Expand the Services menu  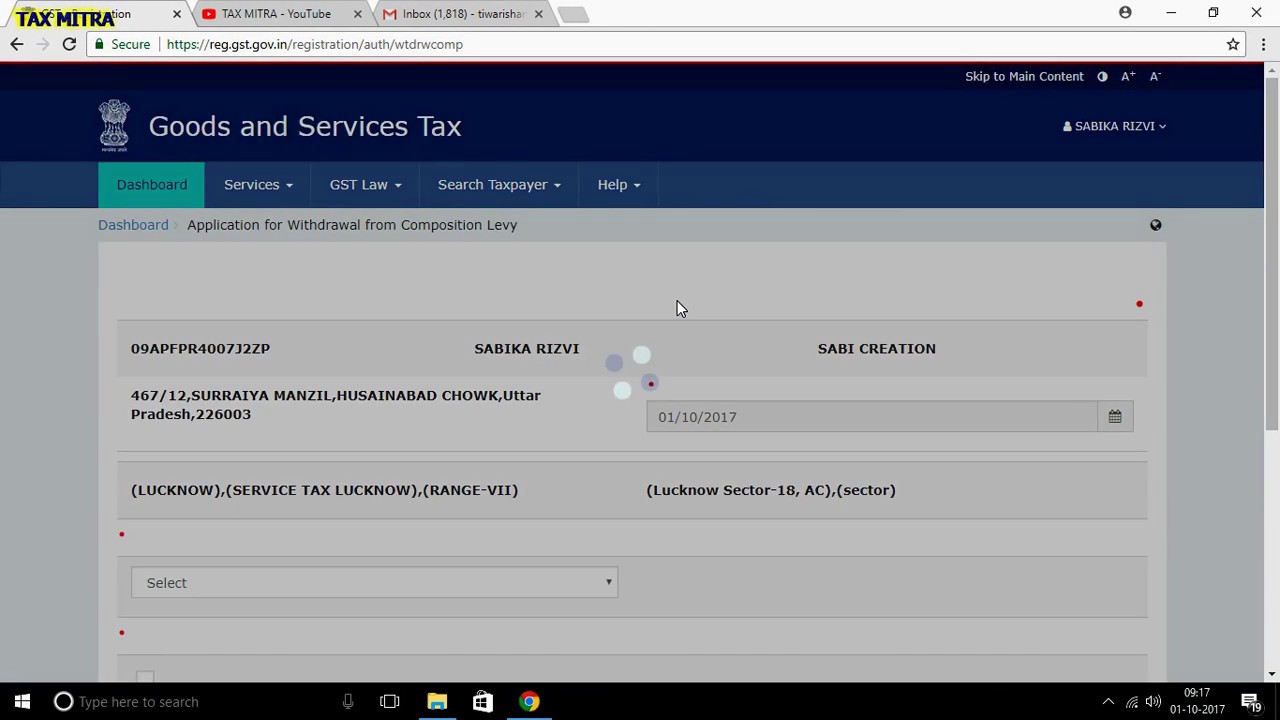pos(258,185)
